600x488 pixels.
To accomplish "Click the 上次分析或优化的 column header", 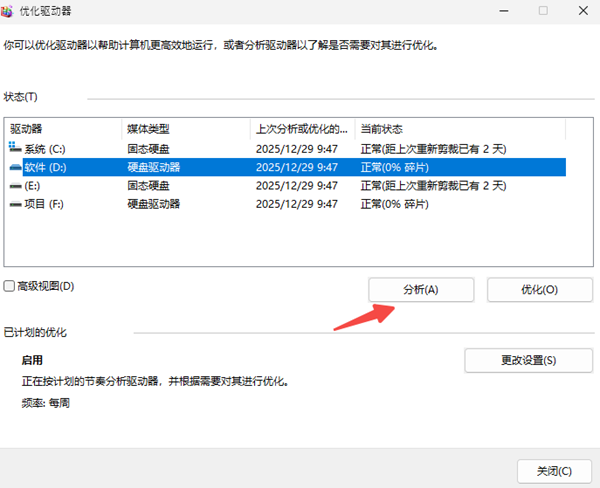I will point(302,129).
